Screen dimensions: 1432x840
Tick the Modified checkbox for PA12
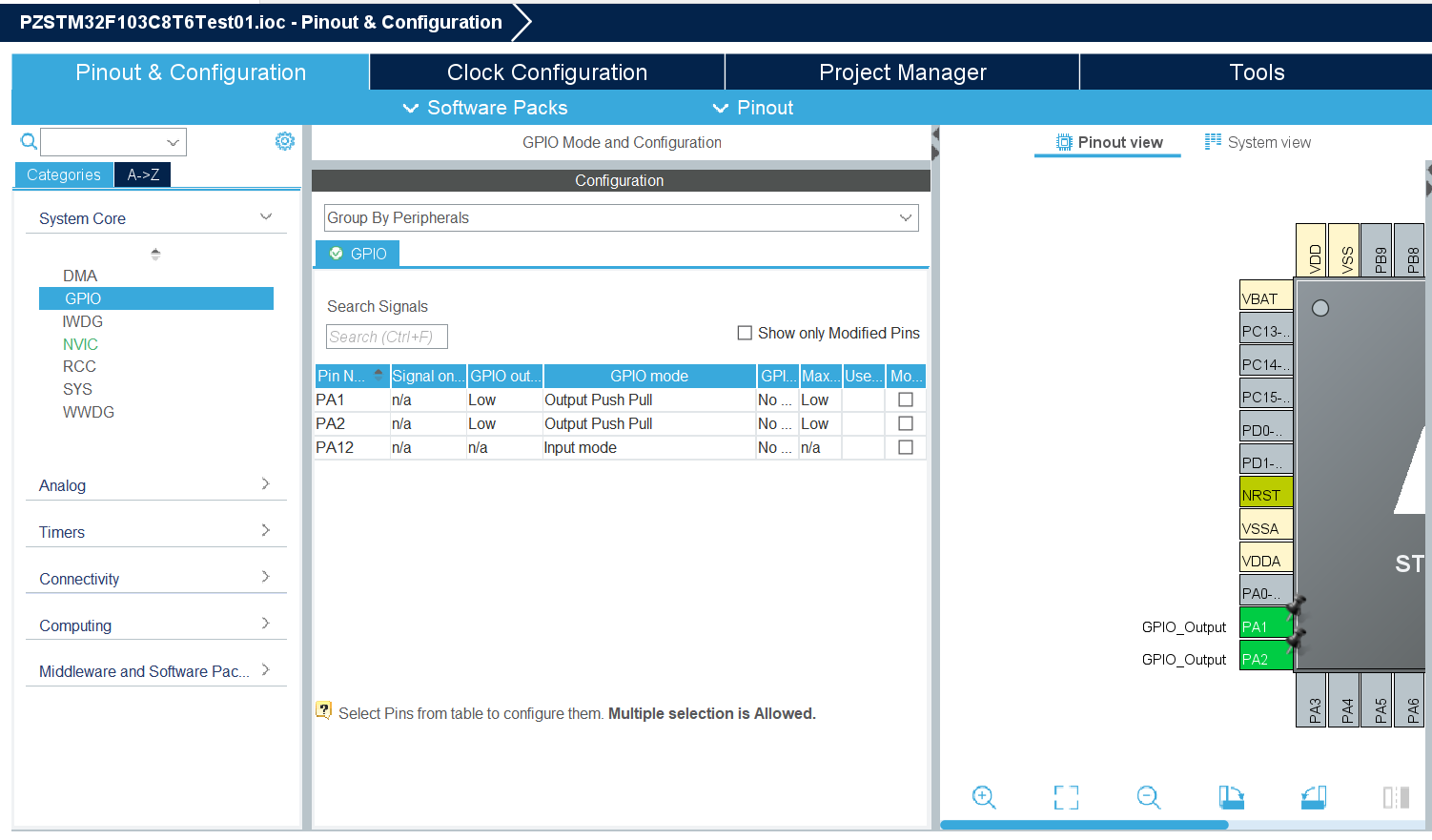click(906, 447)
